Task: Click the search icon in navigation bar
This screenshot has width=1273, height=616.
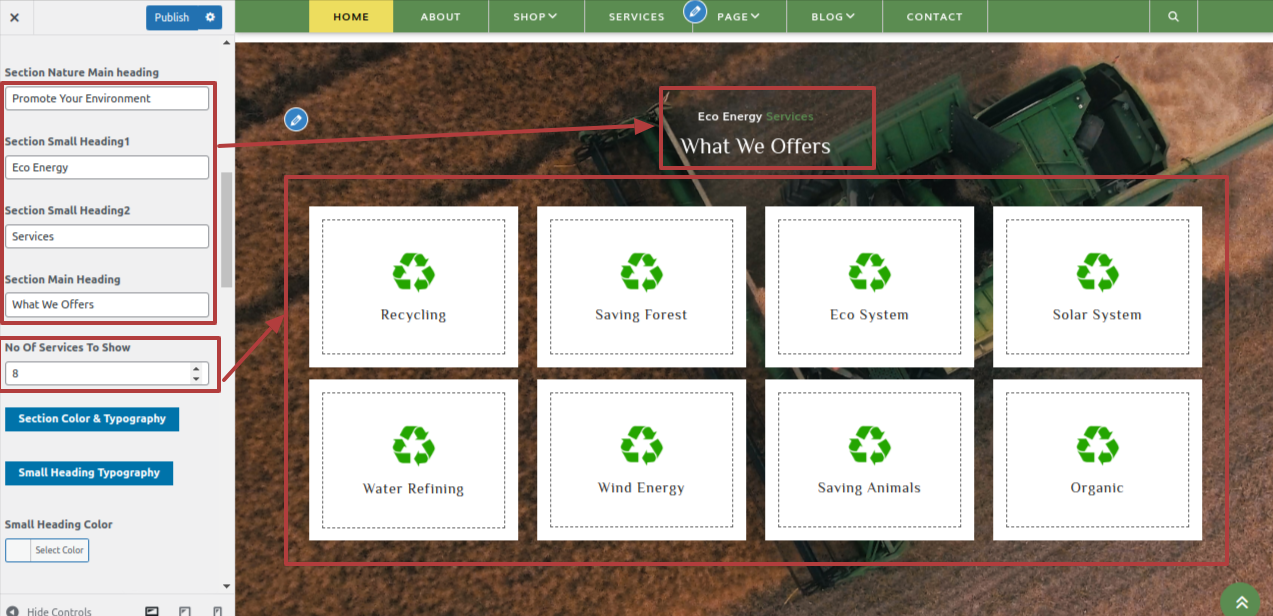Action: point(1173,17)
